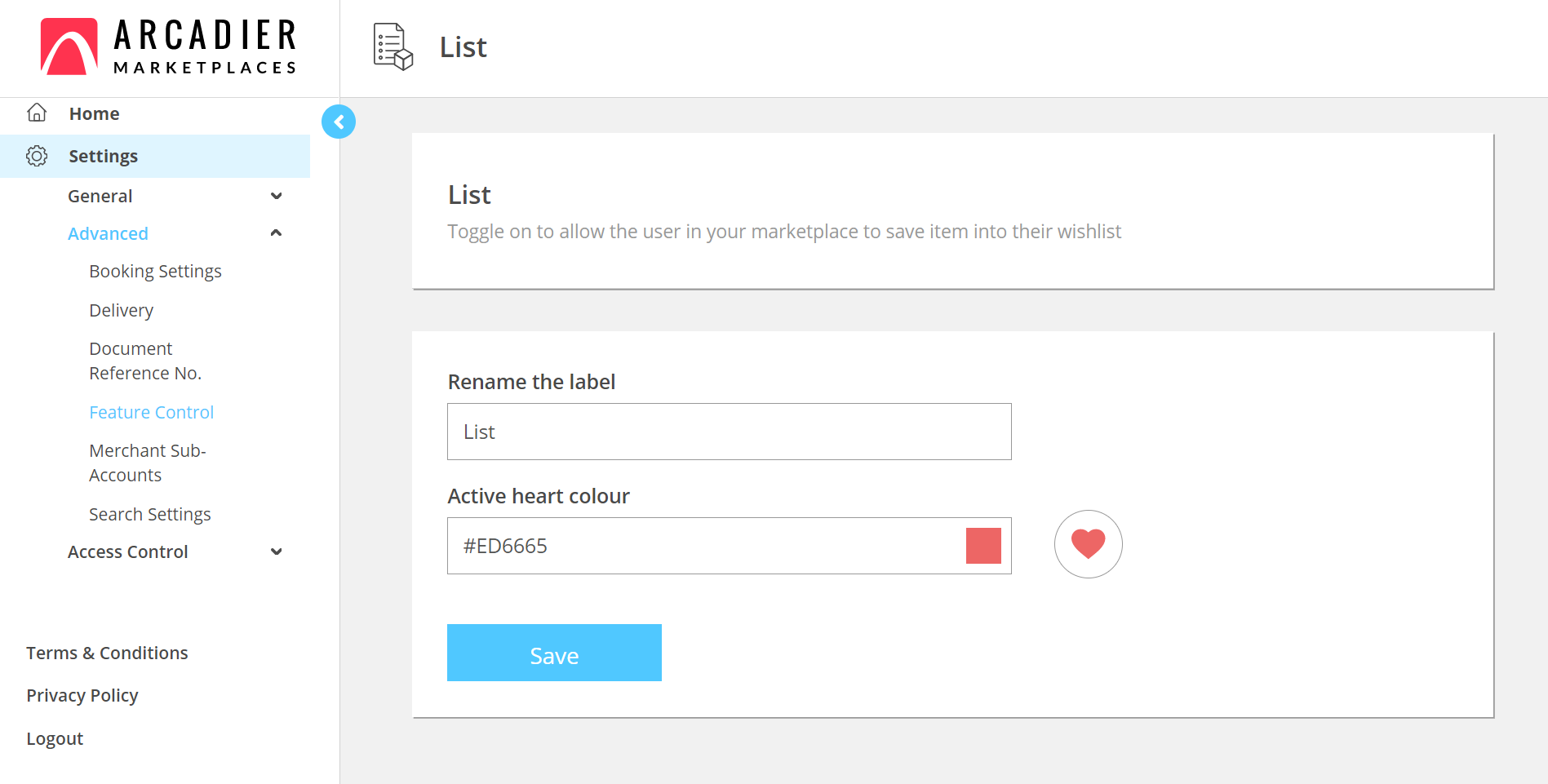Click the heart preview icon
This screenshot has height=784, width=1548.
1088,544
